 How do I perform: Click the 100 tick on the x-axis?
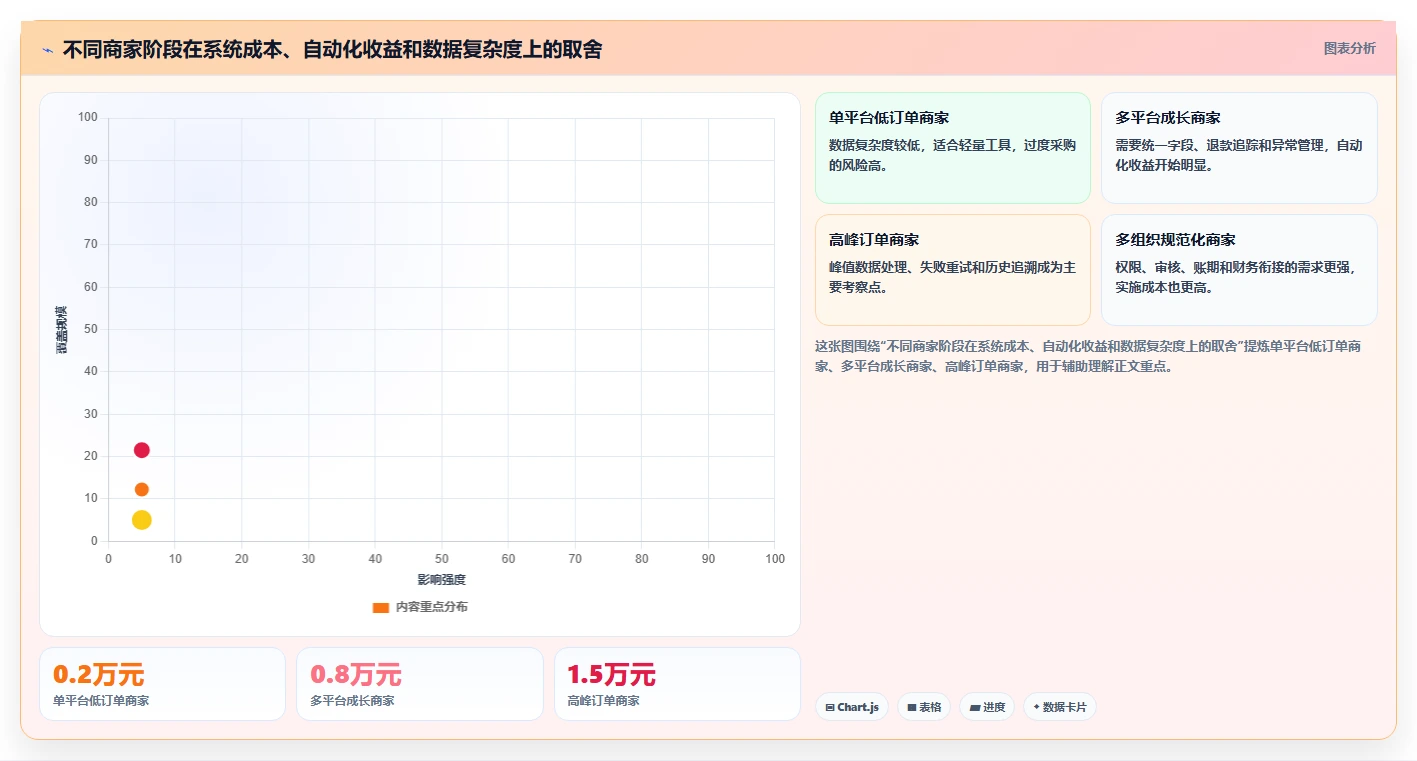coord(775,559)
